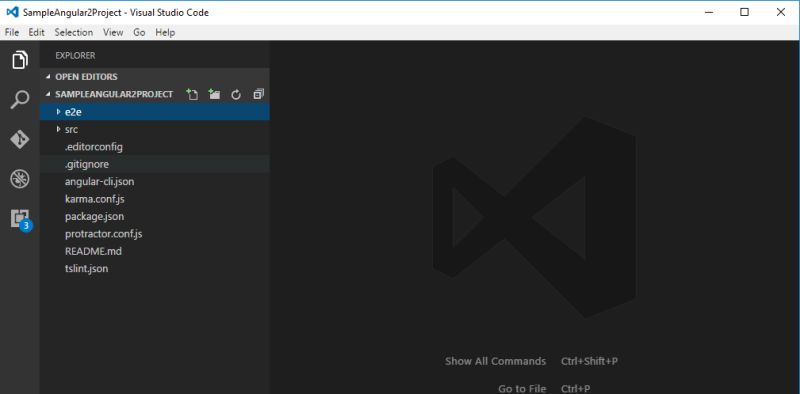Screen dimensions: 800x394
Task: Maximize the Visual Studio Code window
Action: [744, 12]
